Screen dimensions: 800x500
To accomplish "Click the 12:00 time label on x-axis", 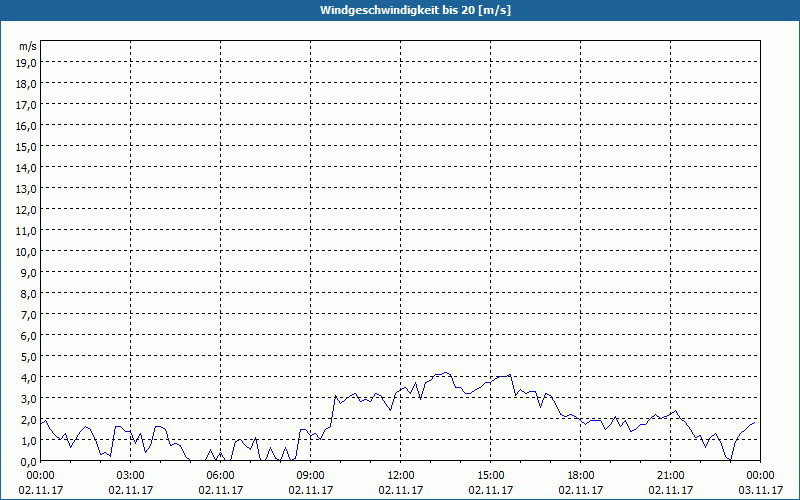I will [x=401, y=476].
